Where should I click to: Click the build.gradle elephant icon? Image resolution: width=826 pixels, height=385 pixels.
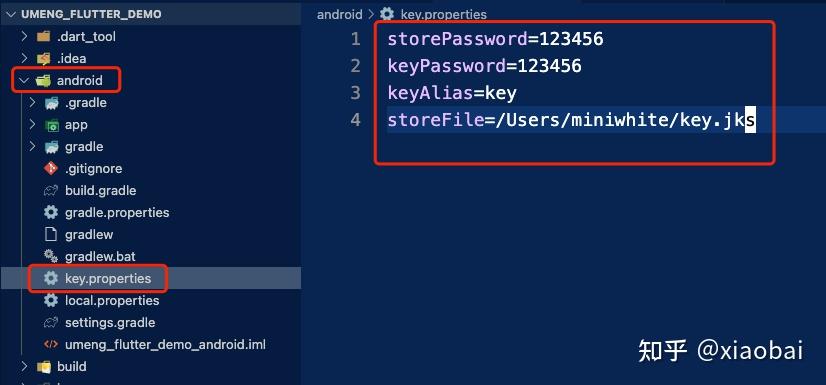[x=51, y=191]
